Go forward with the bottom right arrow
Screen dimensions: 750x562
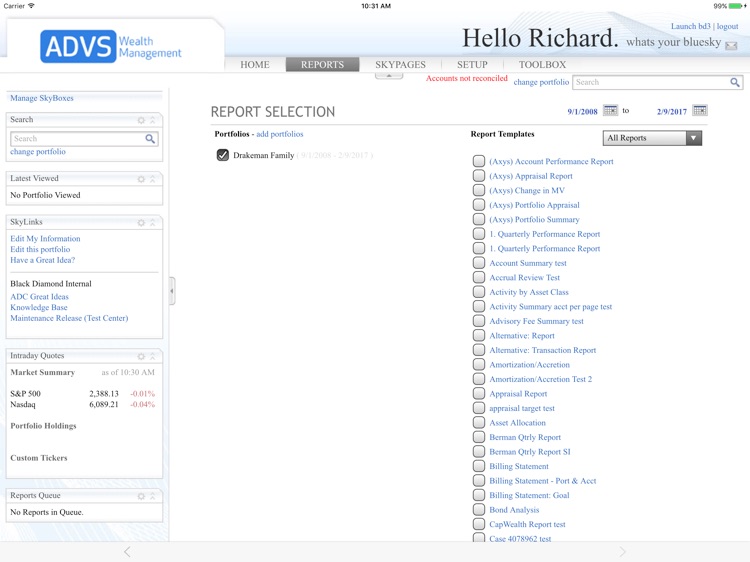coord(622,551)
